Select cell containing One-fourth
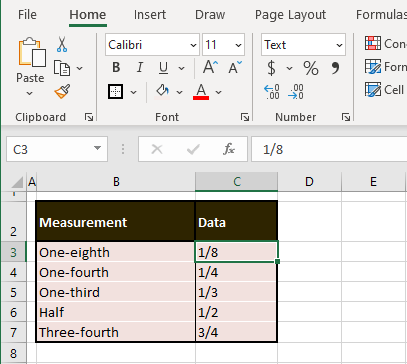 116,272
